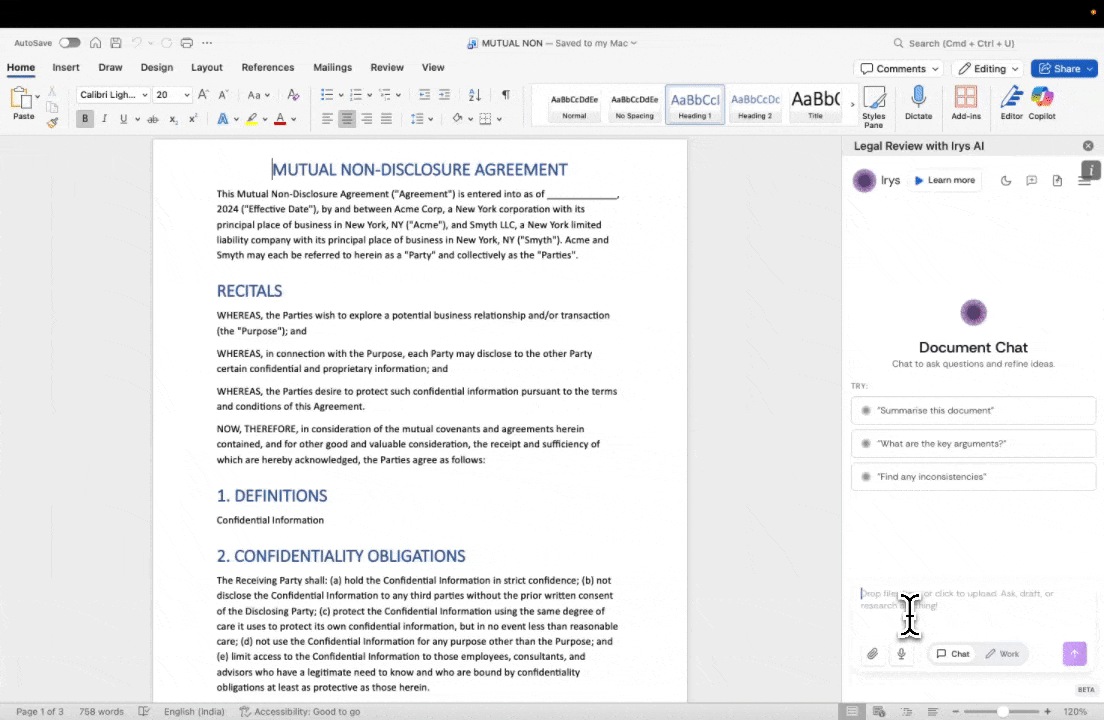This screenshot has width=1104, height=720.
Task: Align text left
Action: point(327,119)
